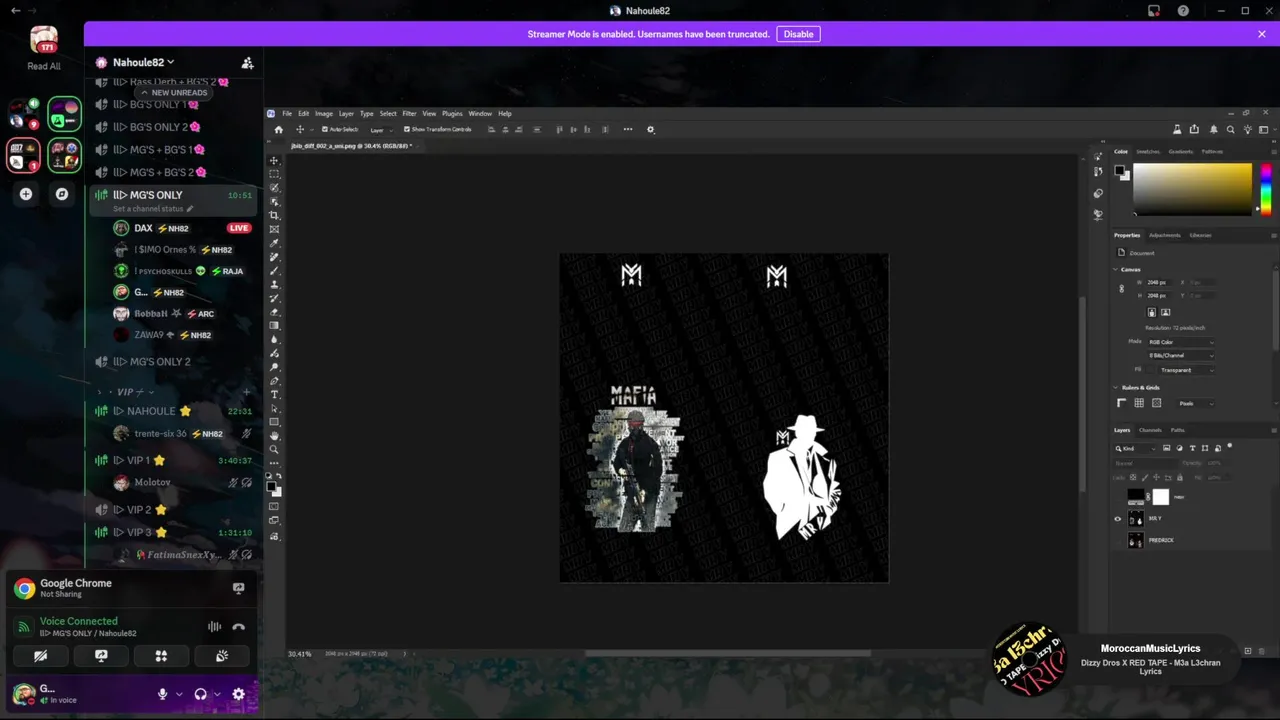Select the Brush tool
The image size is (1280, 720).
pos(274,269)
